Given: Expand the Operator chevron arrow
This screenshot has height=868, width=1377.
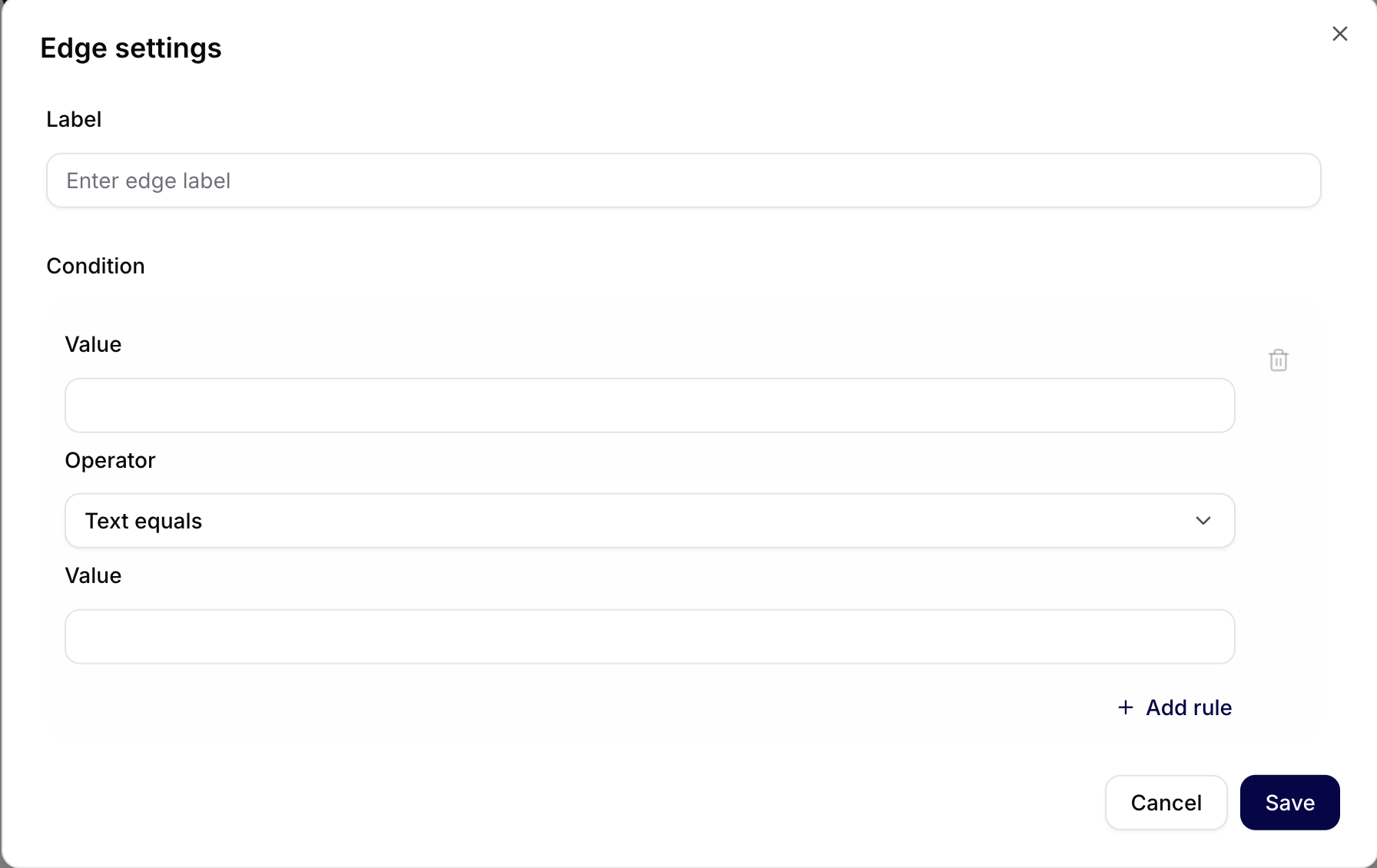Looking at the screenshot, I should (1203, 521).
